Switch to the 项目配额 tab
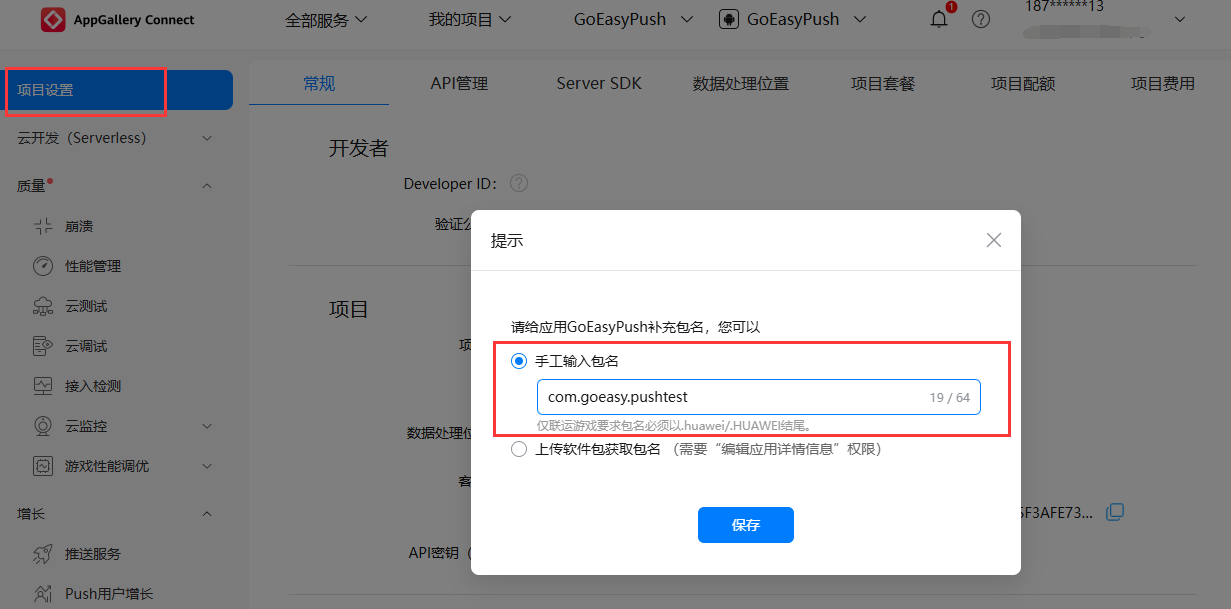1231x609 pixels. pos(1023,84)
